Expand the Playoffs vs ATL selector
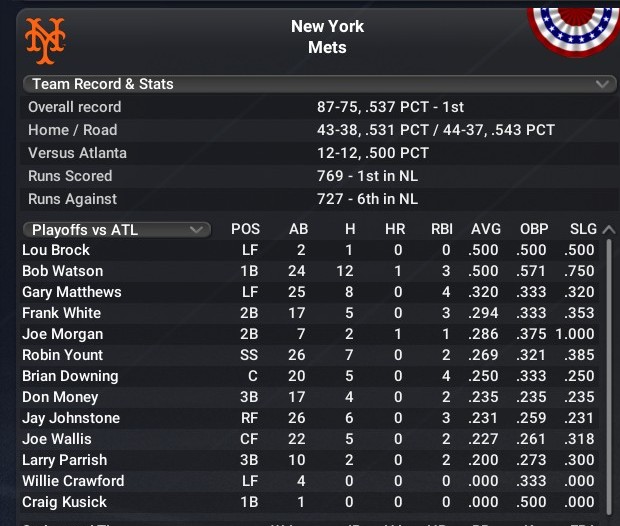Image resolution: width=620 pixels, height=526 pixels. [116, 229]
